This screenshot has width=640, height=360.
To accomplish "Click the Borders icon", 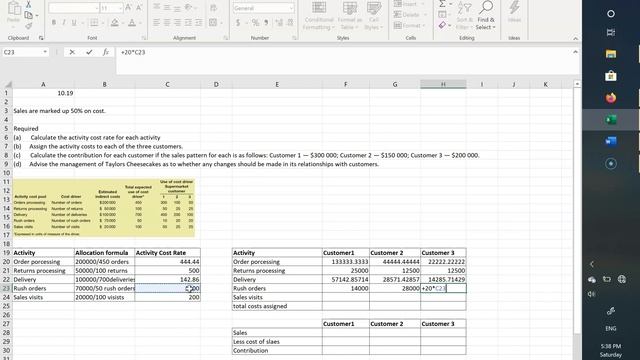I will tap(94, 23).
